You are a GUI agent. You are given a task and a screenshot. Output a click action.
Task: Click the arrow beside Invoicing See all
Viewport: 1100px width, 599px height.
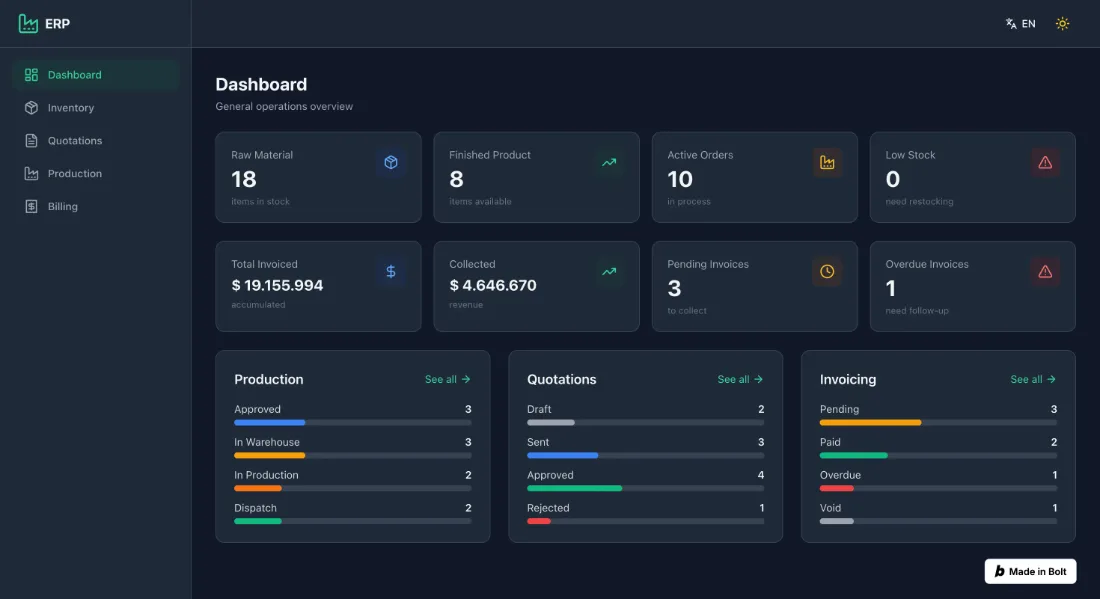click(1051, 379)
